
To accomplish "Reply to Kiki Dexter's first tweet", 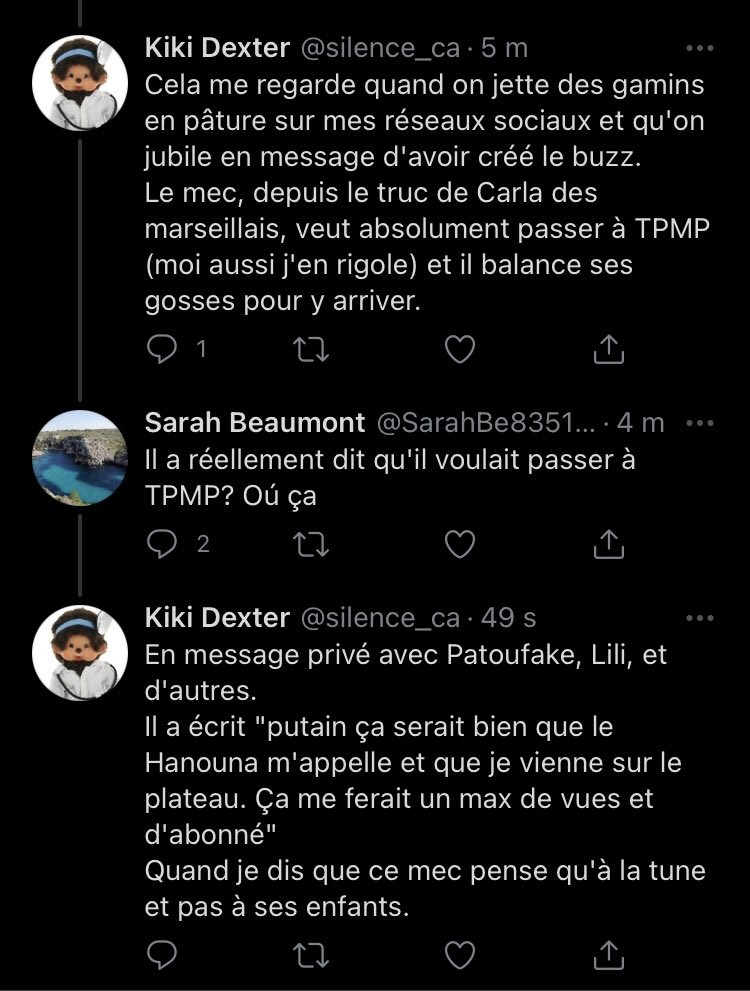I will pos(162,349).
